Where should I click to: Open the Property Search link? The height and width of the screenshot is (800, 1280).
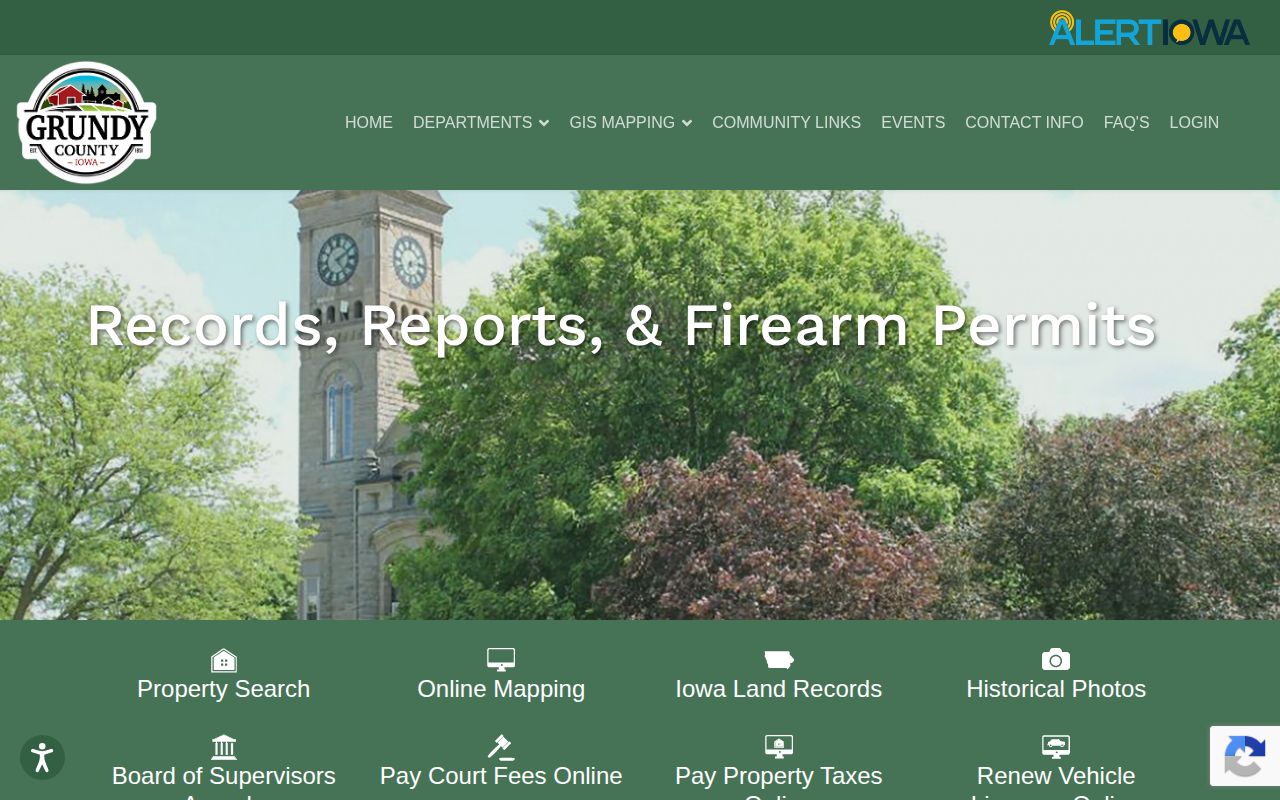click(224, 689)
